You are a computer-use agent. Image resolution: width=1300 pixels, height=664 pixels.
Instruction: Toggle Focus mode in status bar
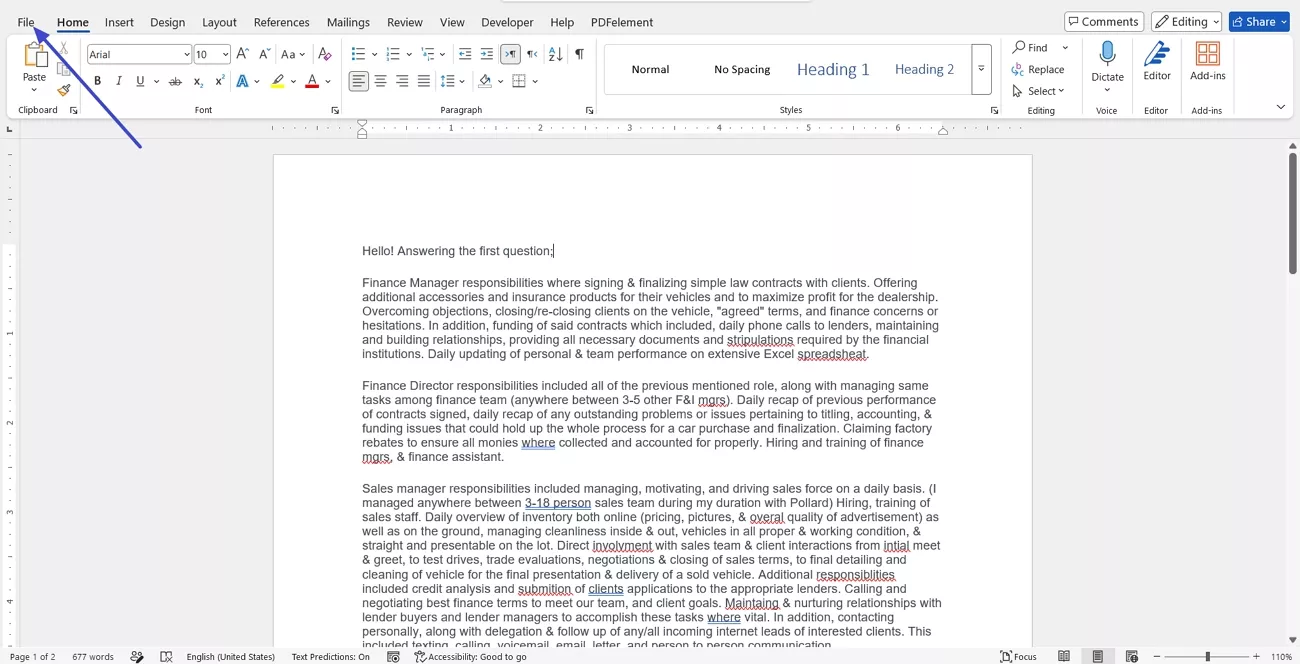pos(1019,657)
